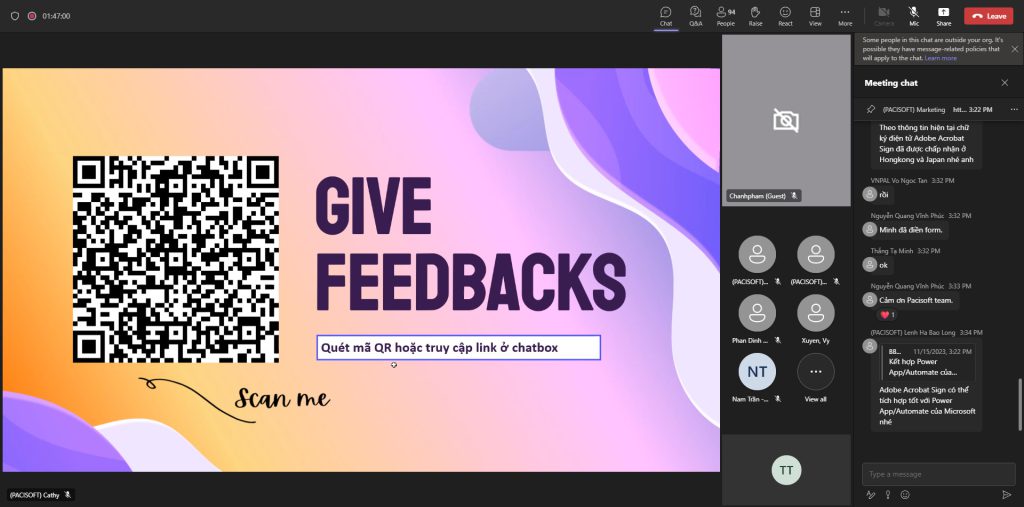The height and width of the screenshot is (507, 1024).
Task: Open the message Format options
Action: [871, 495]
